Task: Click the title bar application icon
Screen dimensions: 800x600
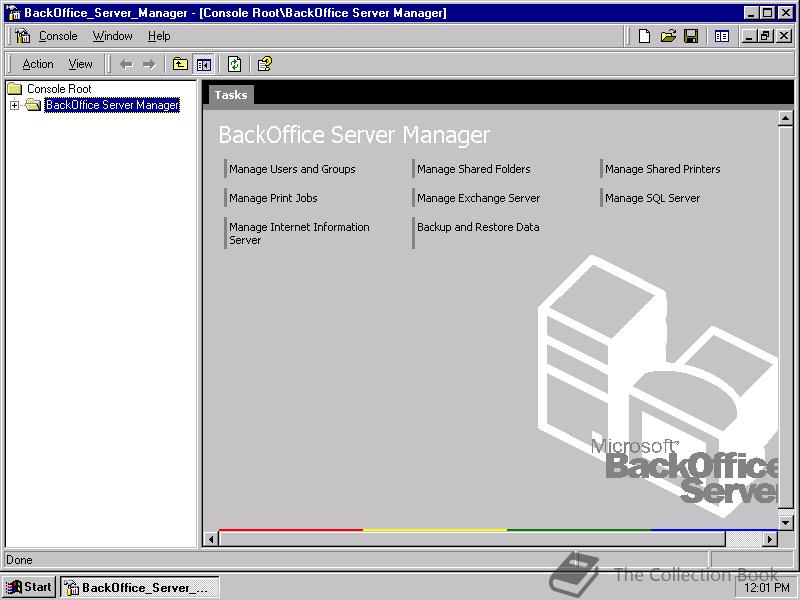Action: coord(14,13)
